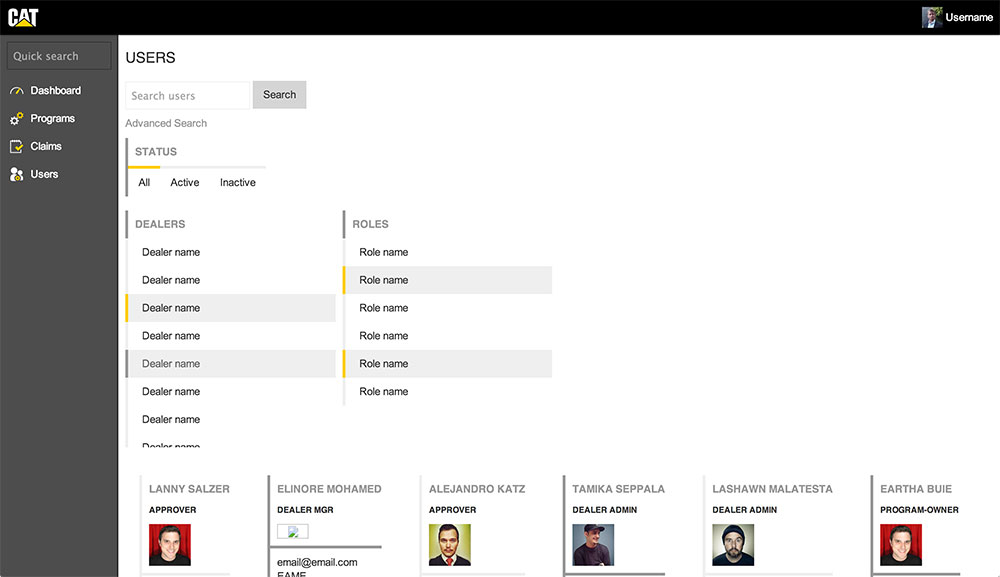
Task: Select the Active status tab
Action: [184, 182]
